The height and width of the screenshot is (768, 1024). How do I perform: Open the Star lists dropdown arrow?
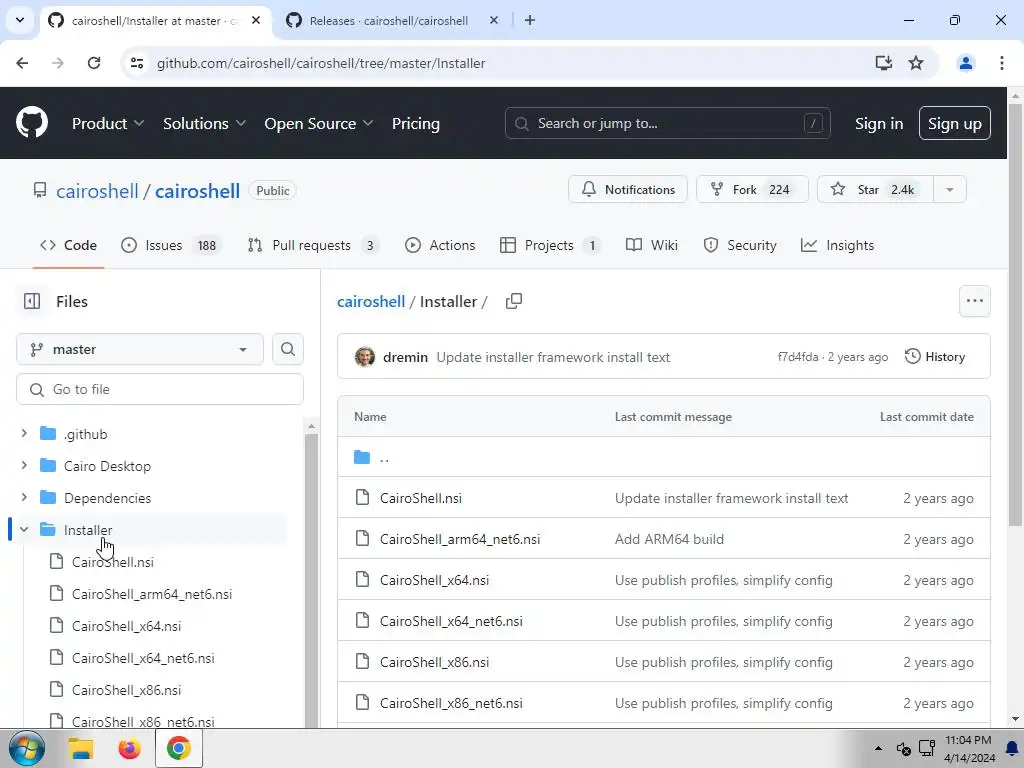click(x=950, y=189)
